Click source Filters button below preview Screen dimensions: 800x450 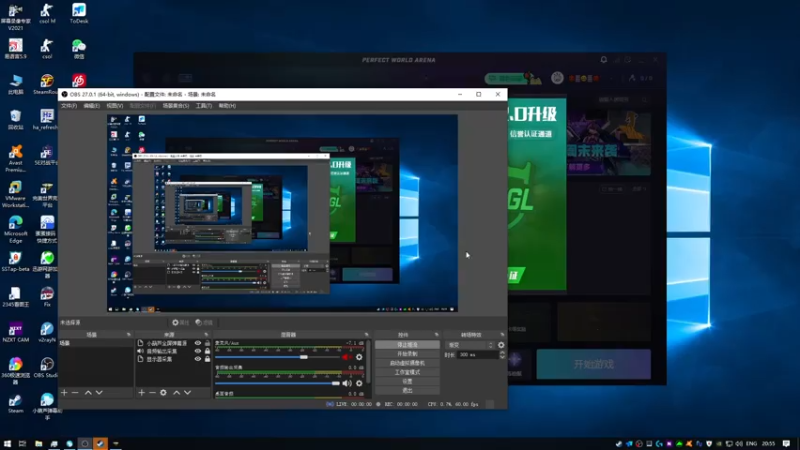pos(204,322)
